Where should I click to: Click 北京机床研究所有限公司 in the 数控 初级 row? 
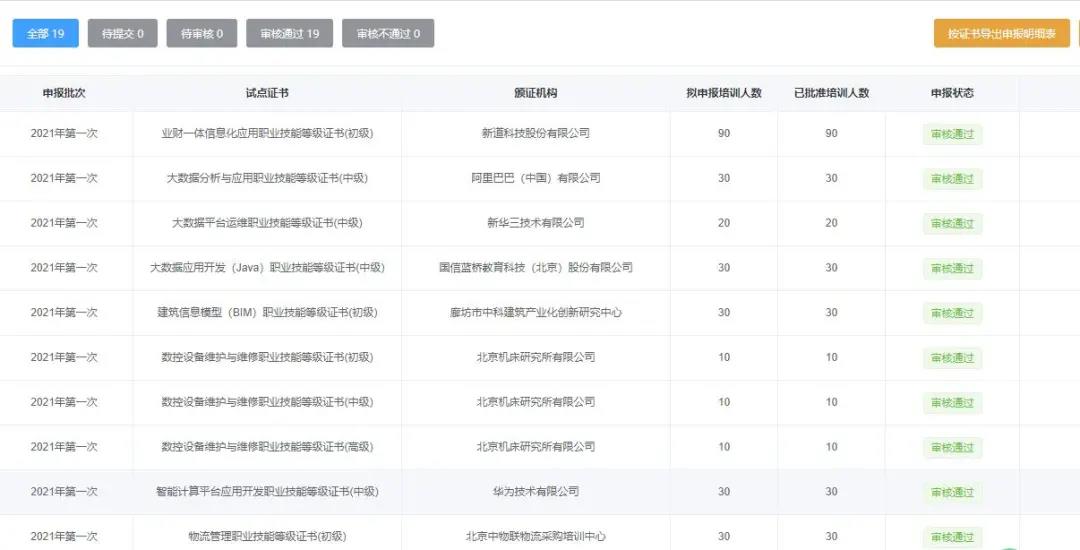pyautogui.click(x=536, y=357)
